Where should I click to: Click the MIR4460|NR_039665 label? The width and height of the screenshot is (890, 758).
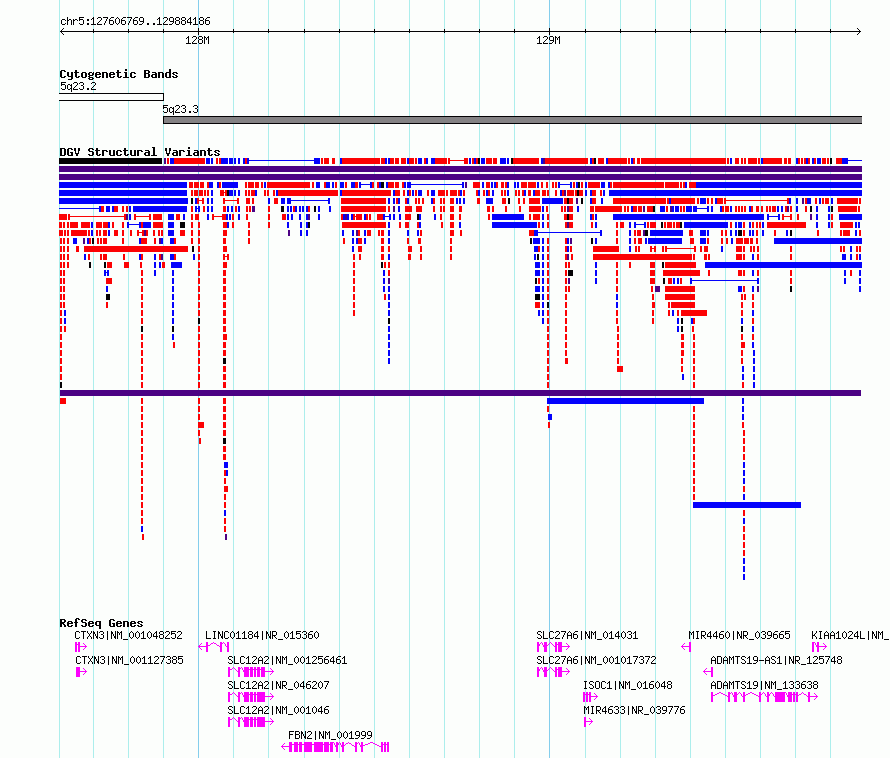(x=739, y=635)
